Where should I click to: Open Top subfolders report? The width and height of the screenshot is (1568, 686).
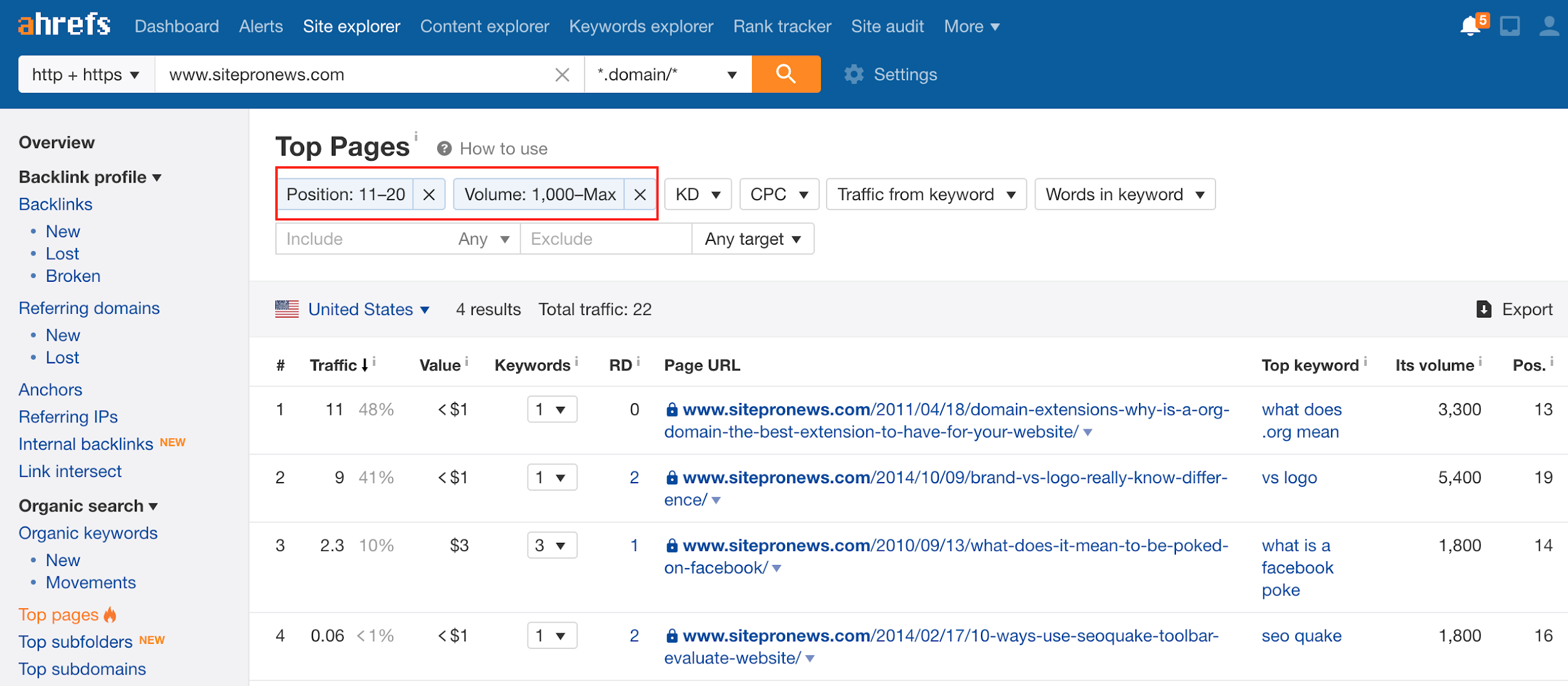click(75, 641)
